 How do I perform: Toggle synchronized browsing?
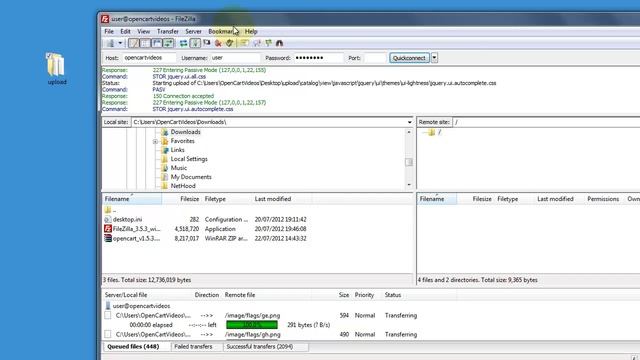(x=268, y=43)
